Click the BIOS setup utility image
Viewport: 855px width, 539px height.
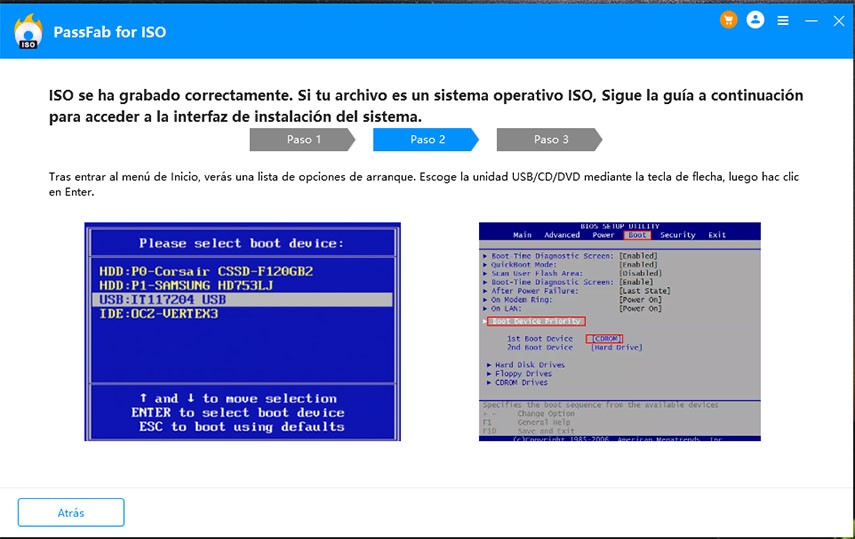619,332
